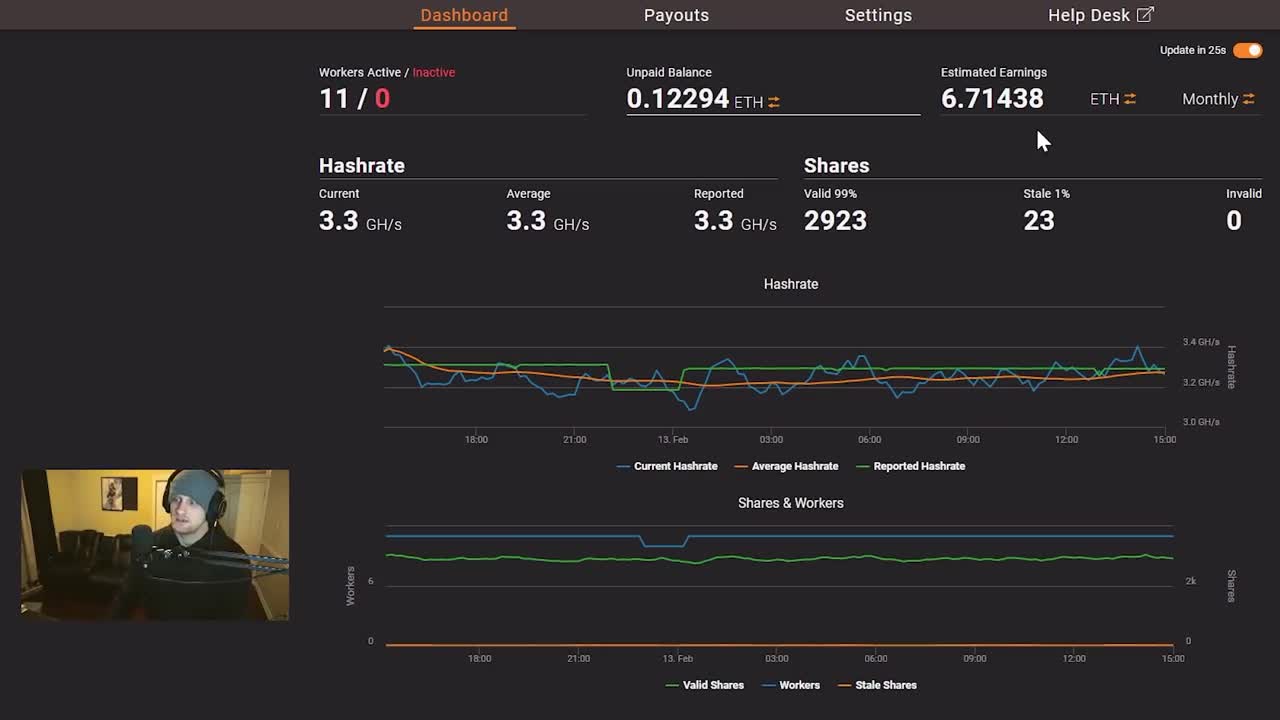Screen dimensions: 1280x720
Task: Click the Update in 25s countdown text
Action: pyautogui.click(x=1193, y=50)
